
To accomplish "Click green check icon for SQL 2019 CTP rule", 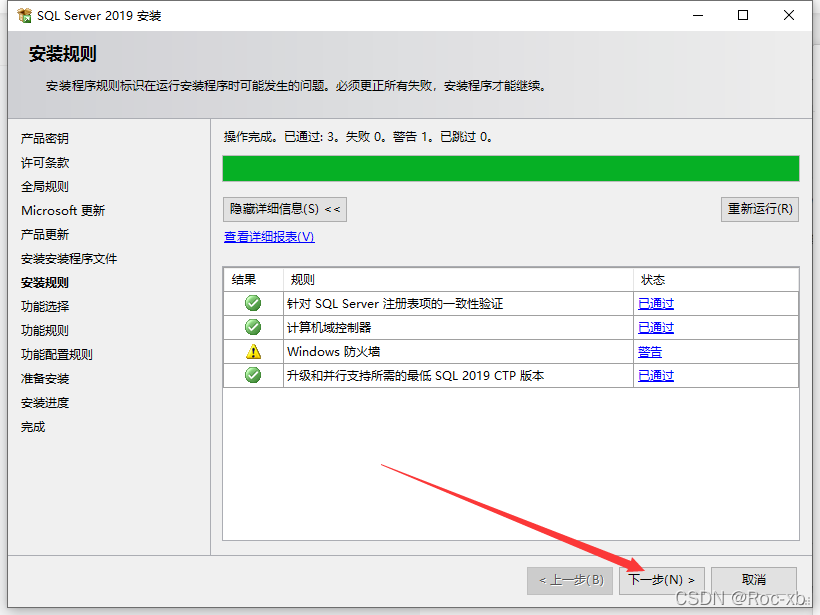I will point(253,375).
